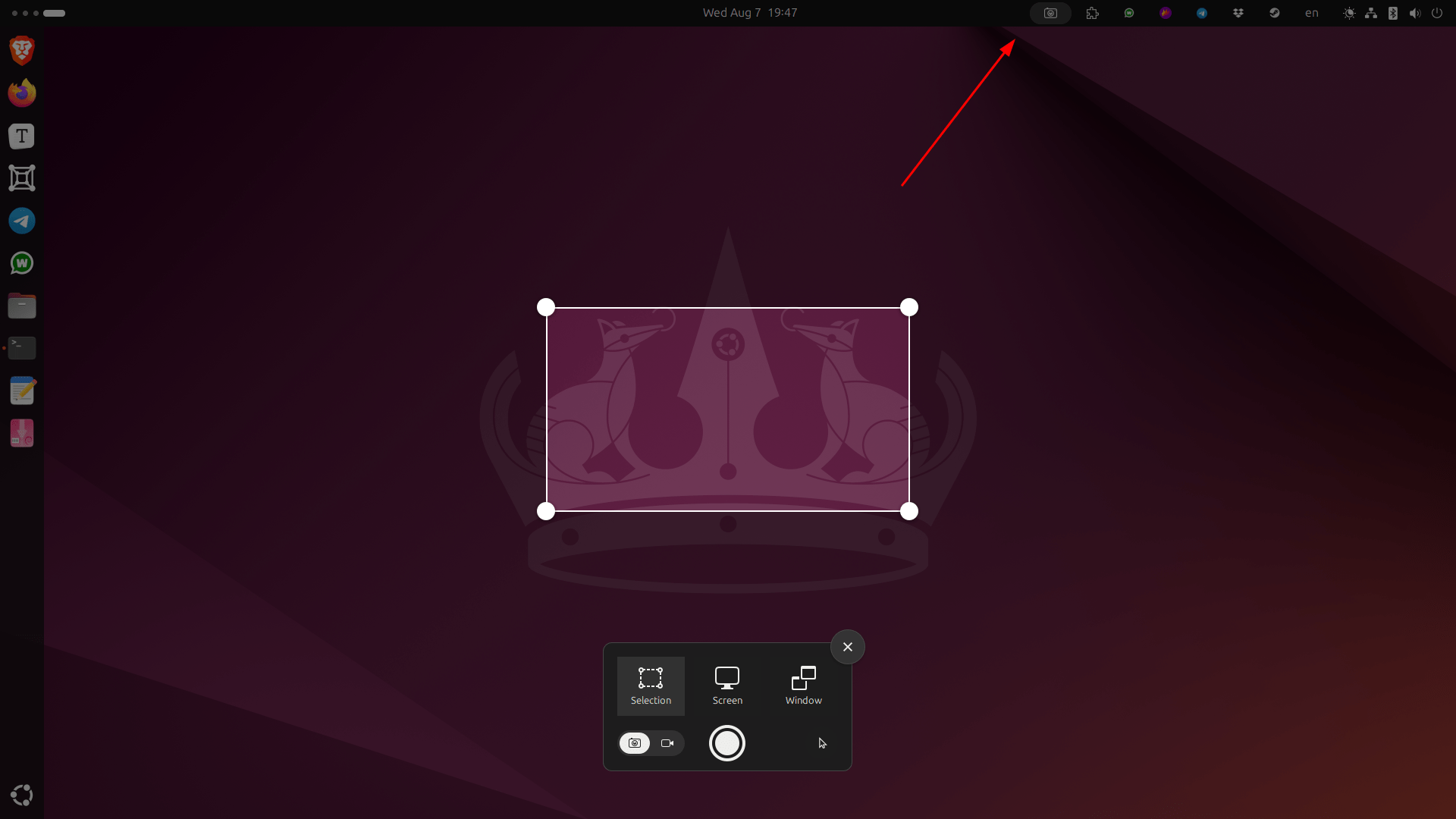Select the Files manager dock icon
1456x819 pixels.
point(22,305)
